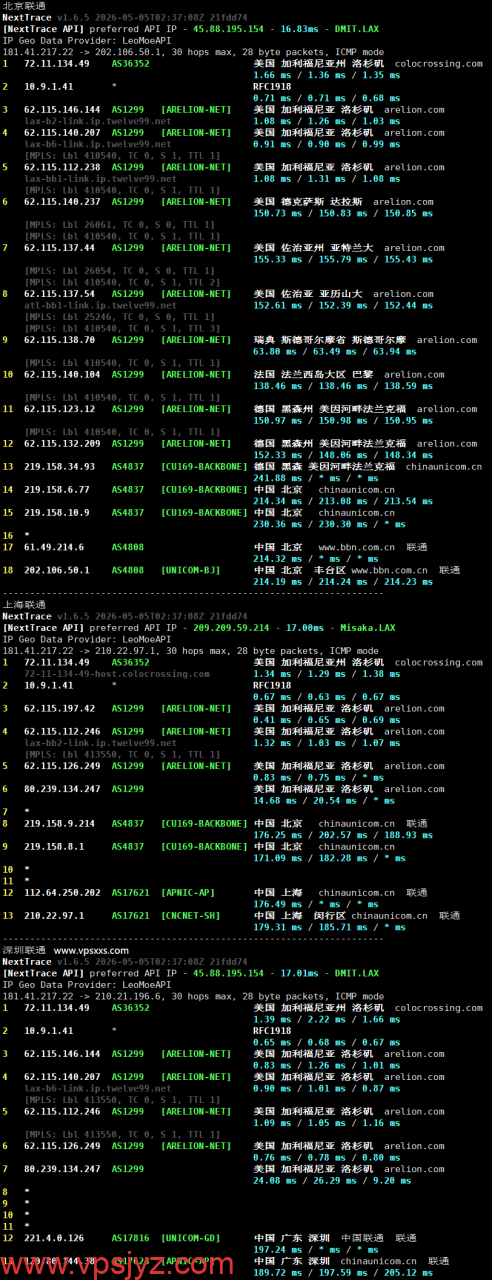Click the 'AS17816' number
The width and height of the screenshot is (492, 1280).
click(x=130, y=1238)
